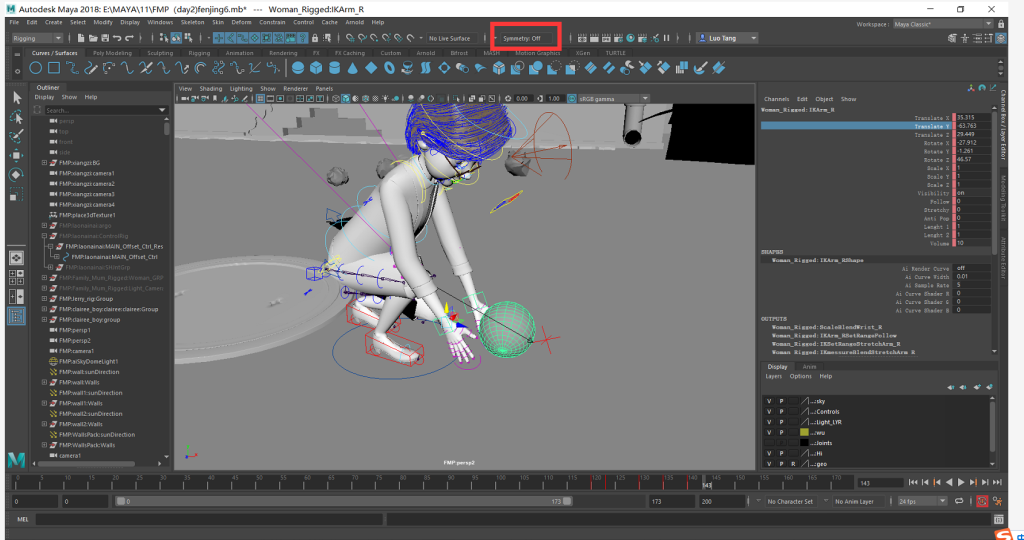Create a NURBS cube from the shelf
1024x540 pixels.
[x=316, y=67]
